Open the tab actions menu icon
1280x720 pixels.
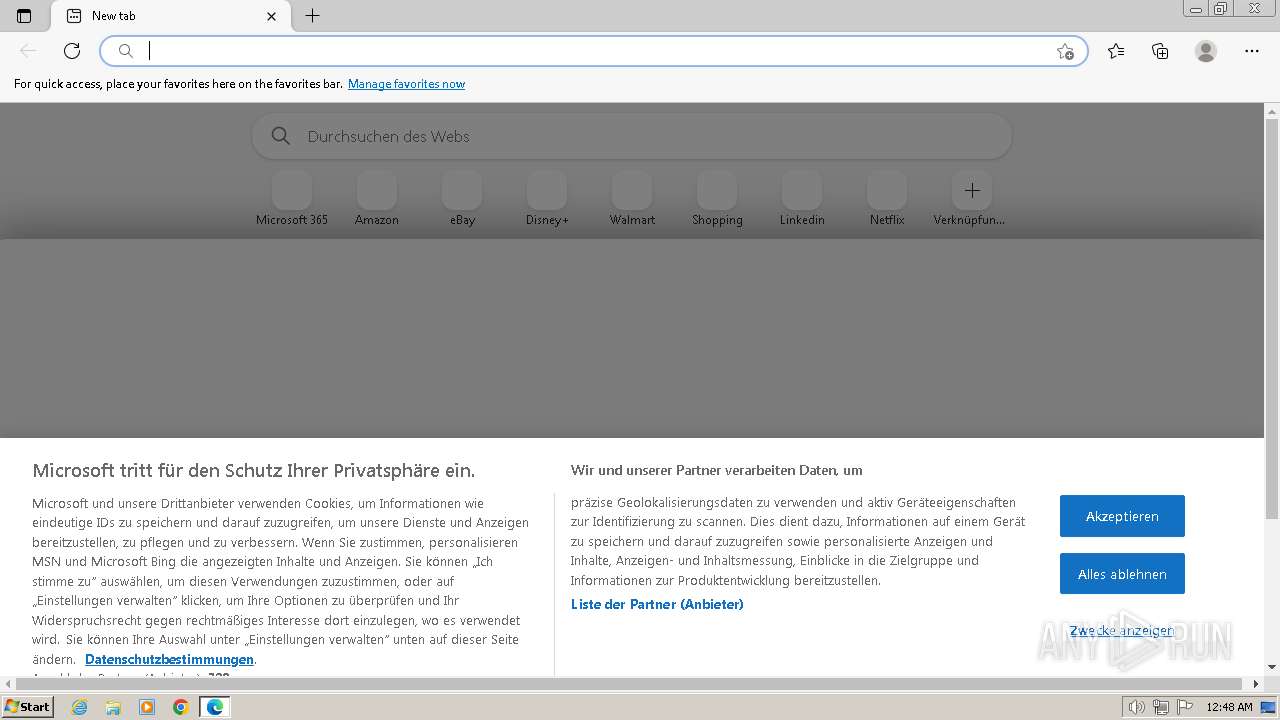coord(24,16)
